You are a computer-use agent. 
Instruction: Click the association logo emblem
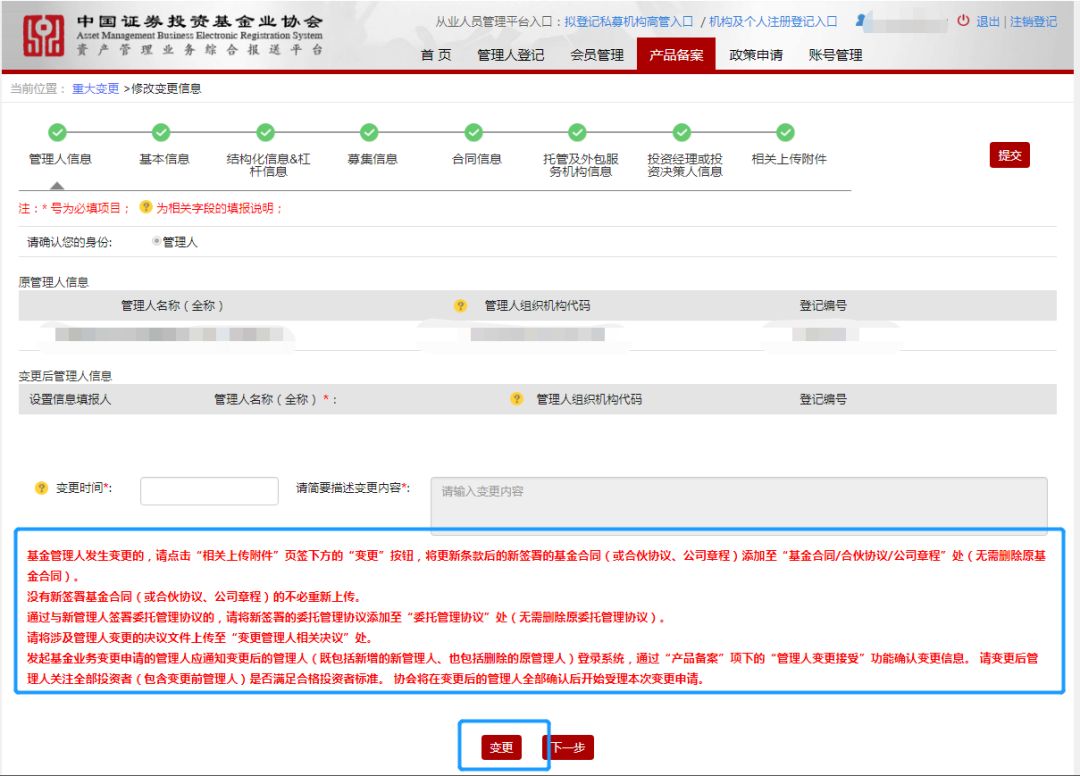43,36
